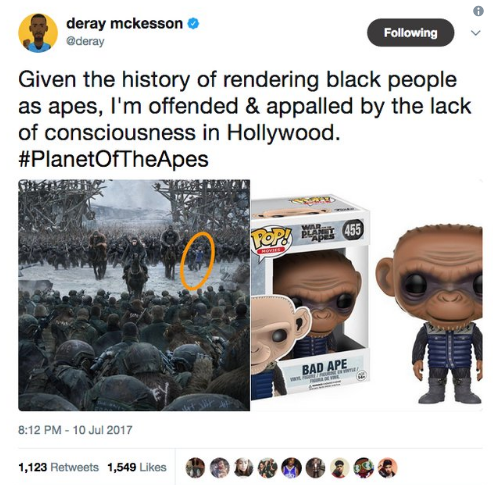Open the fifth liker's avatar in blue jersey
The image size is (493, 485).
click(291, 467)
